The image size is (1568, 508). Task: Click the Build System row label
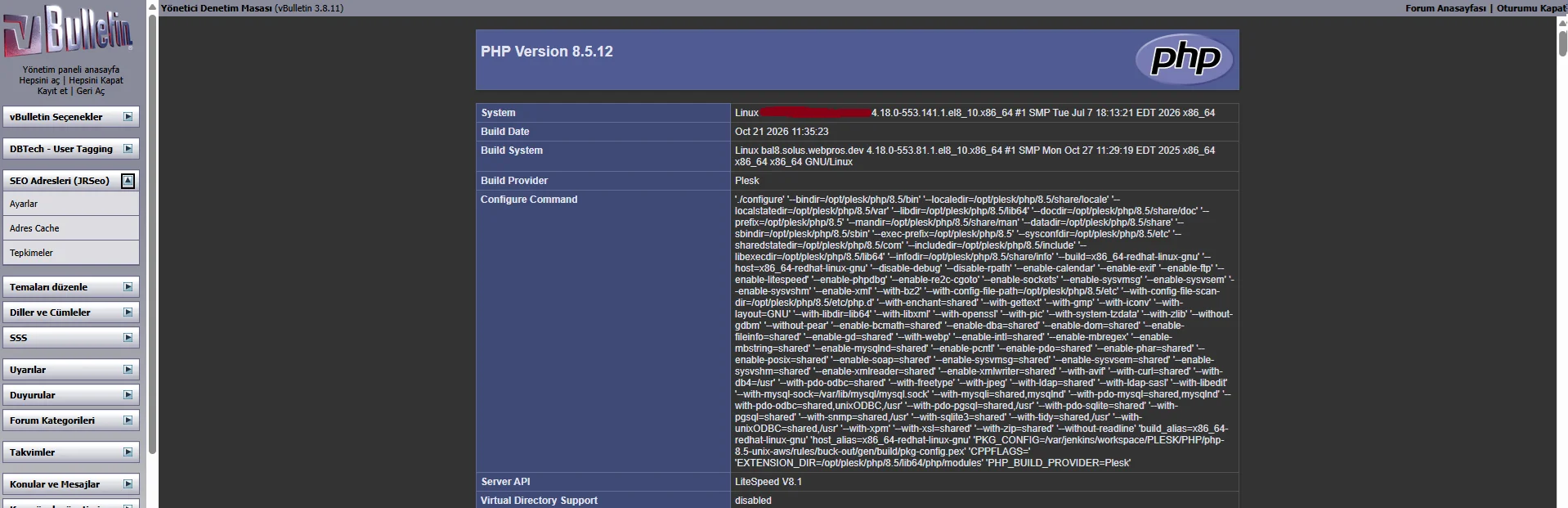[x=511, y=151]
